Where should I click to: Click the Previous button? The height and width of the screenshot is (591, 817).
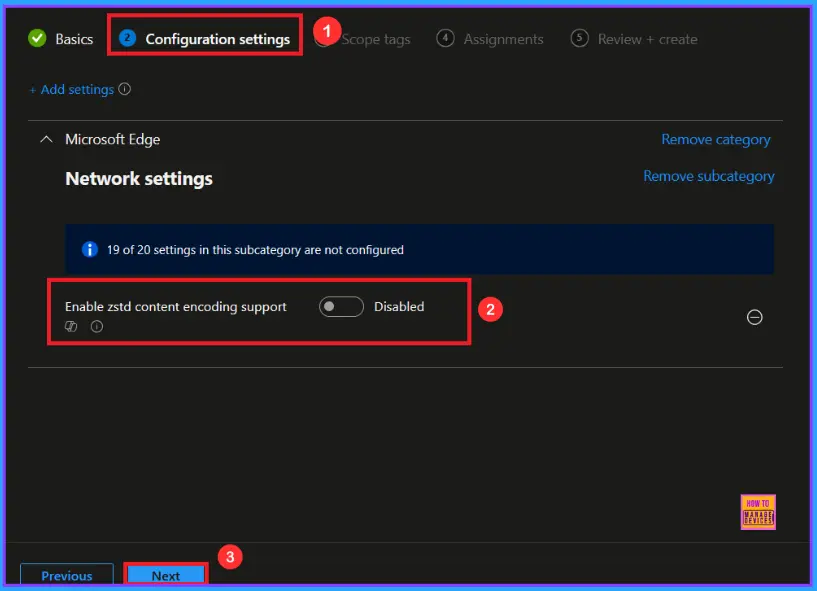tap(67, 574)
